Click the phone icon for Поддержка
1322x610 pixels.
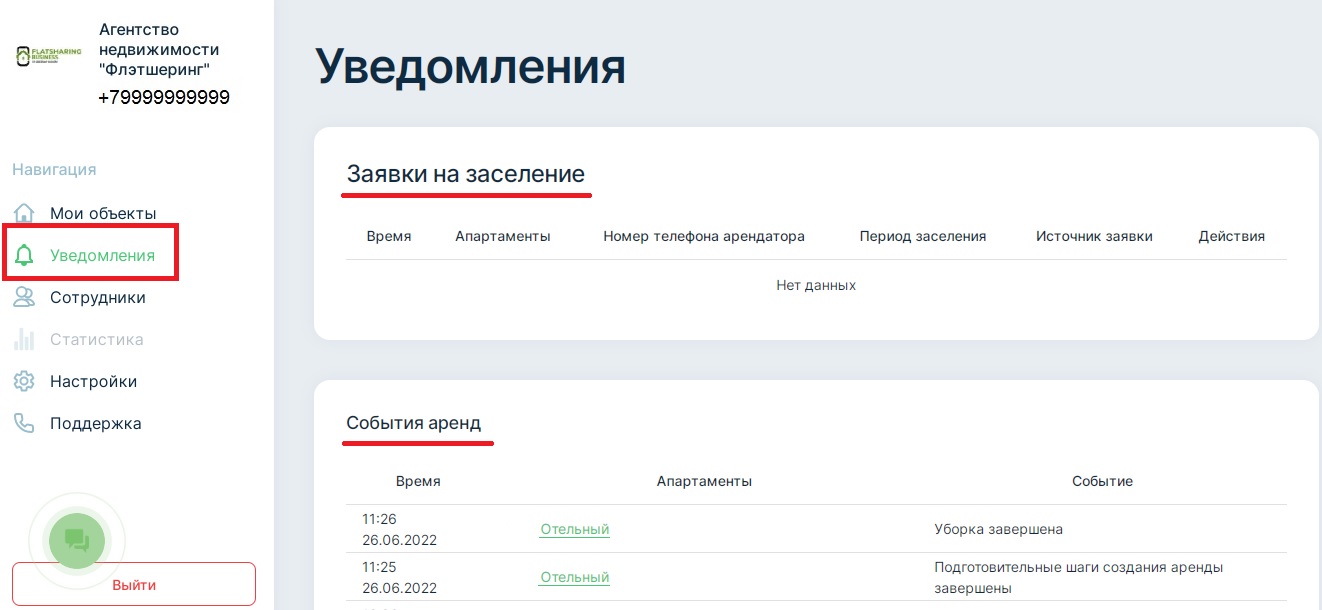pyautogui.click(x=24, y=423)
